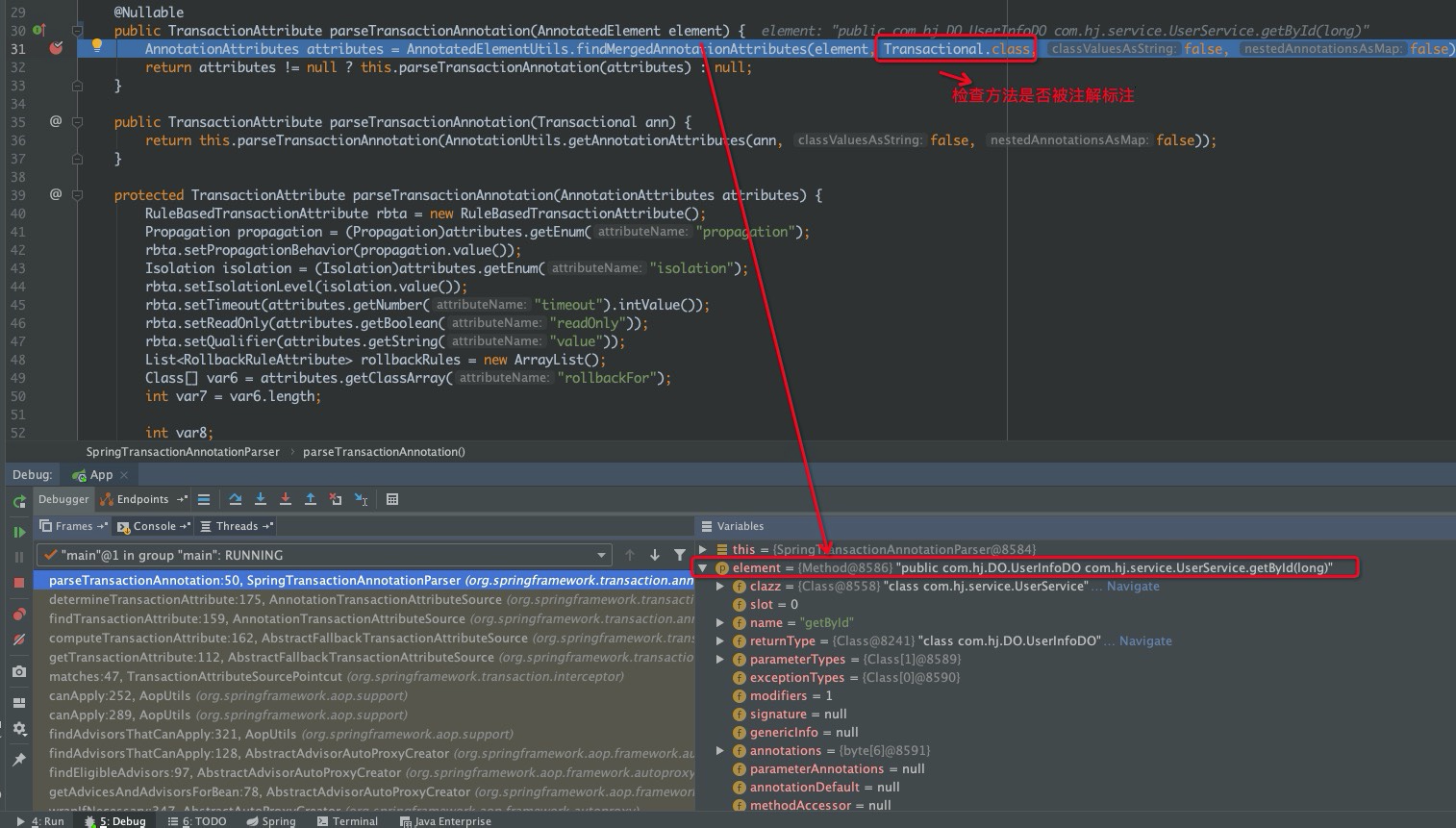Click the Rerun App debug icon
Image resolution: width=1456 pixels, height=828 pixels.
(x=19, y=501)
